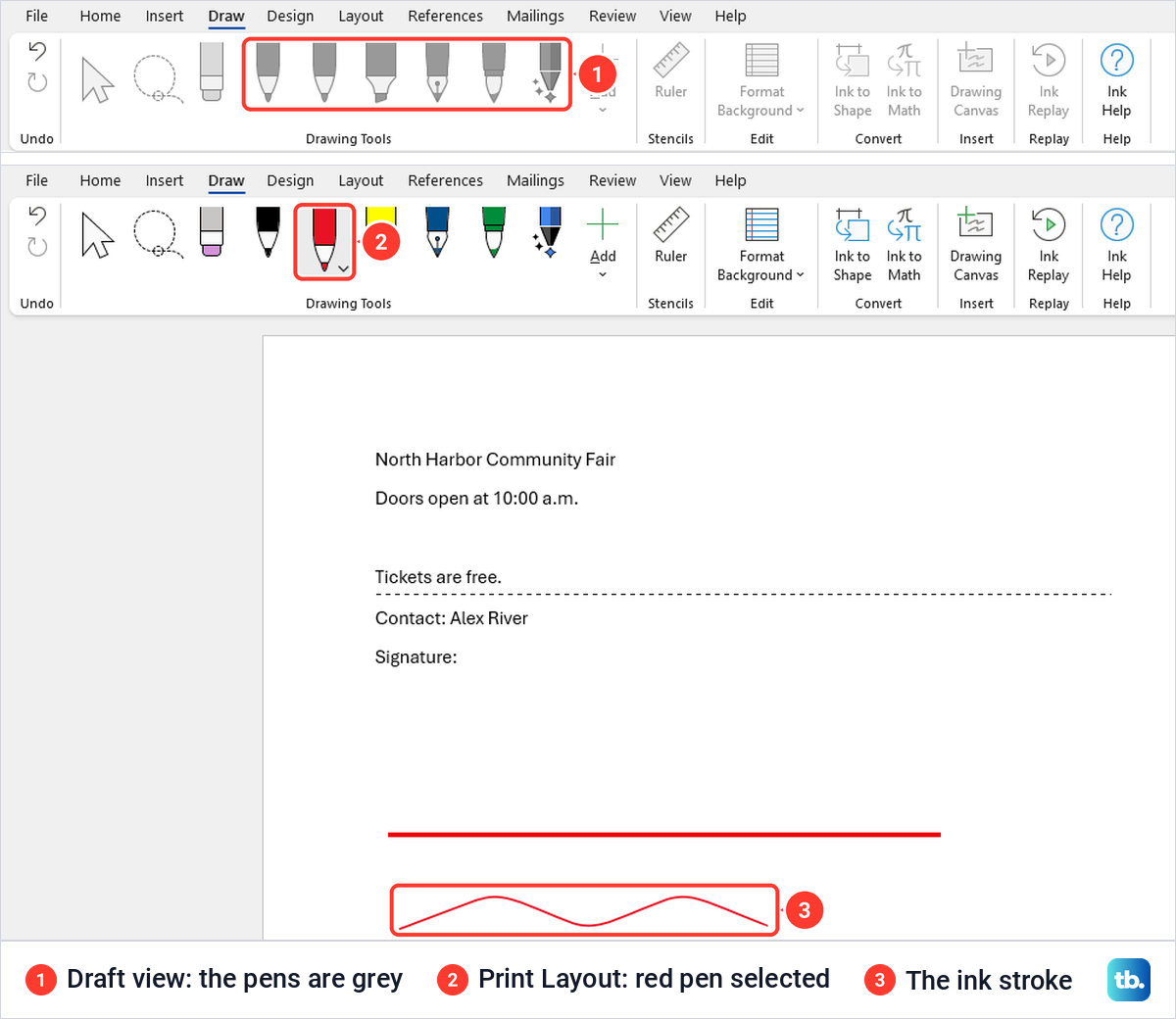Click the grey eraser in the Draft view ribbon

click(x=212, y=72)
